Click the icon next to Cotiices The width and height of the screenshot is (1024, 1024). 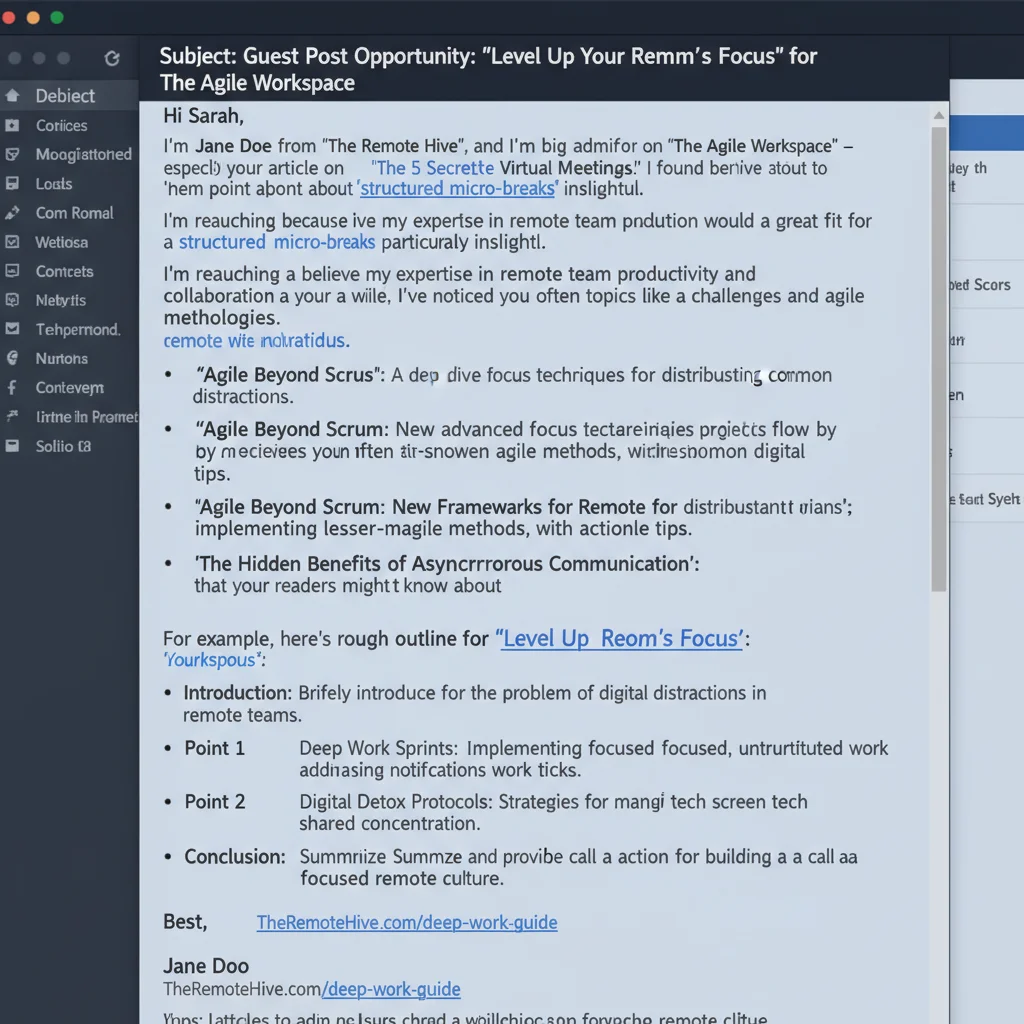12,125
